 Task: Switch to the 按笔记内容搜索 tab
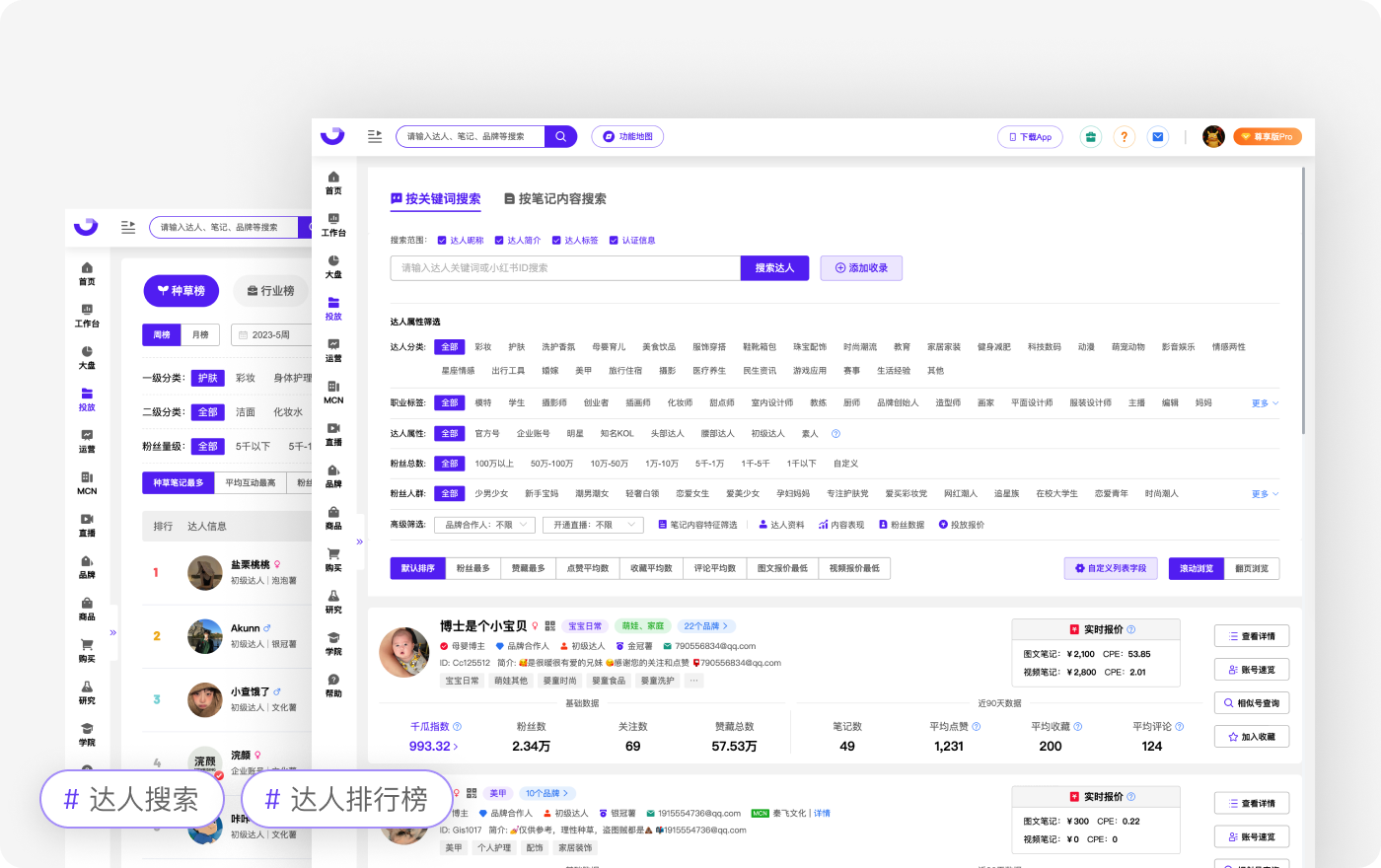click(x=555, y=199)
